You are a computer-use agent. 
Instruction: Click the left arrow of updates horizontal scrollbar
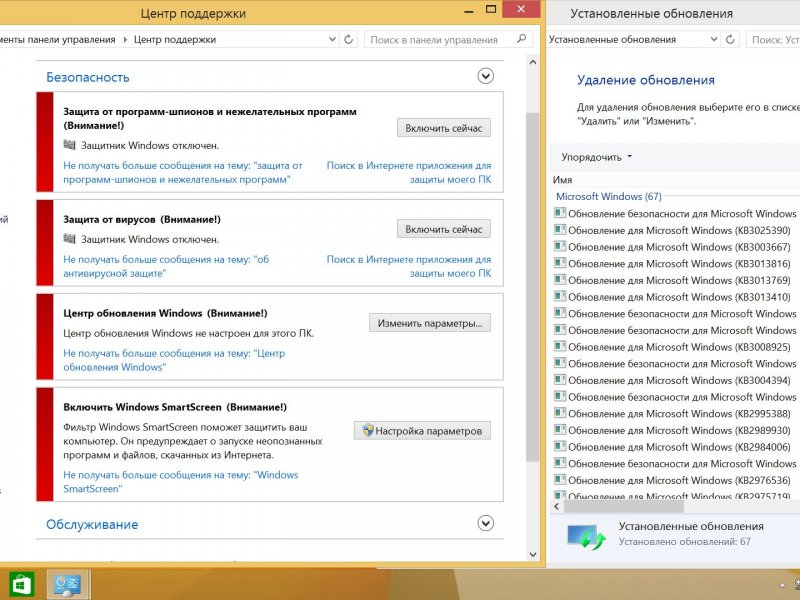pyautogui.click(x=557, y=507)
